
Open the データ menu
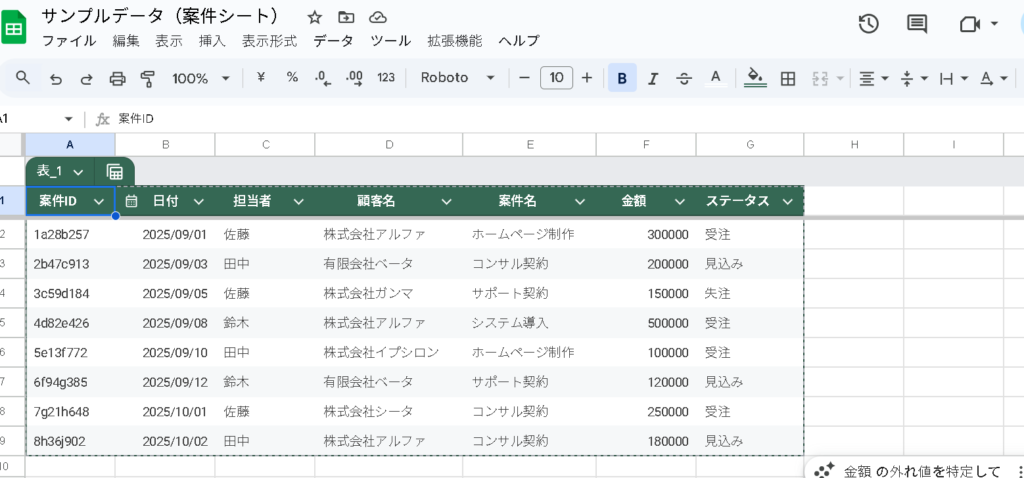(333, 41)
